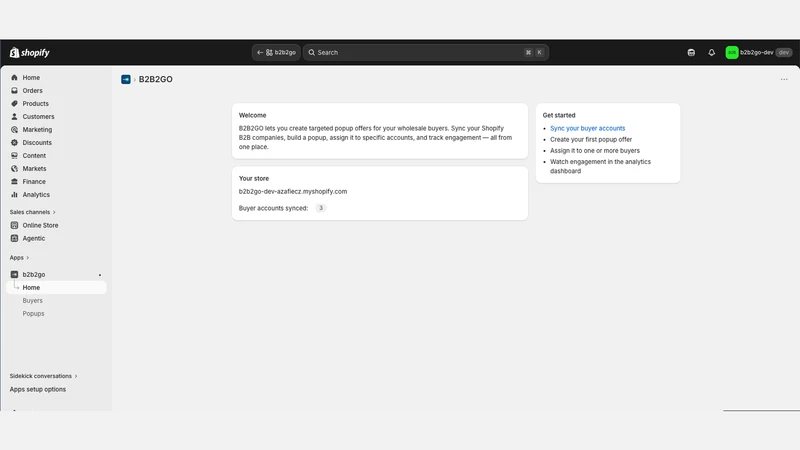Image resolution: width=800 pixels, height=450 pixels.
Task: Click Create your first popup offer
Action: 591,139
